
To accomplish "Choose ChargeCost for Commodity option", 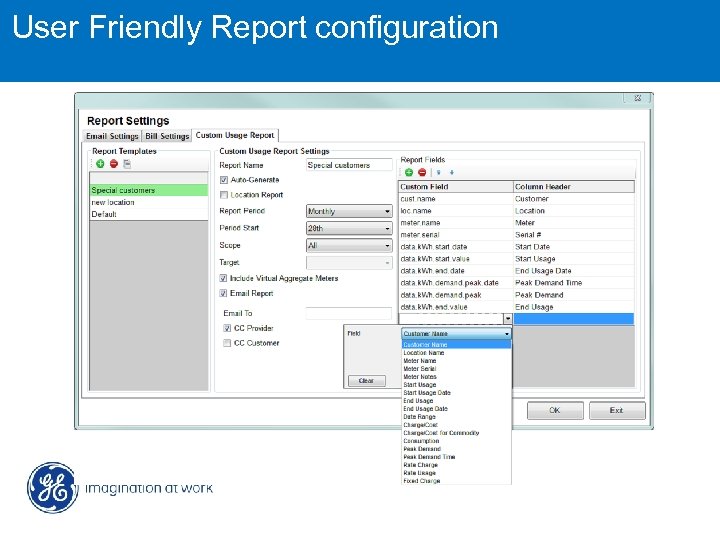I will (456, 433).
